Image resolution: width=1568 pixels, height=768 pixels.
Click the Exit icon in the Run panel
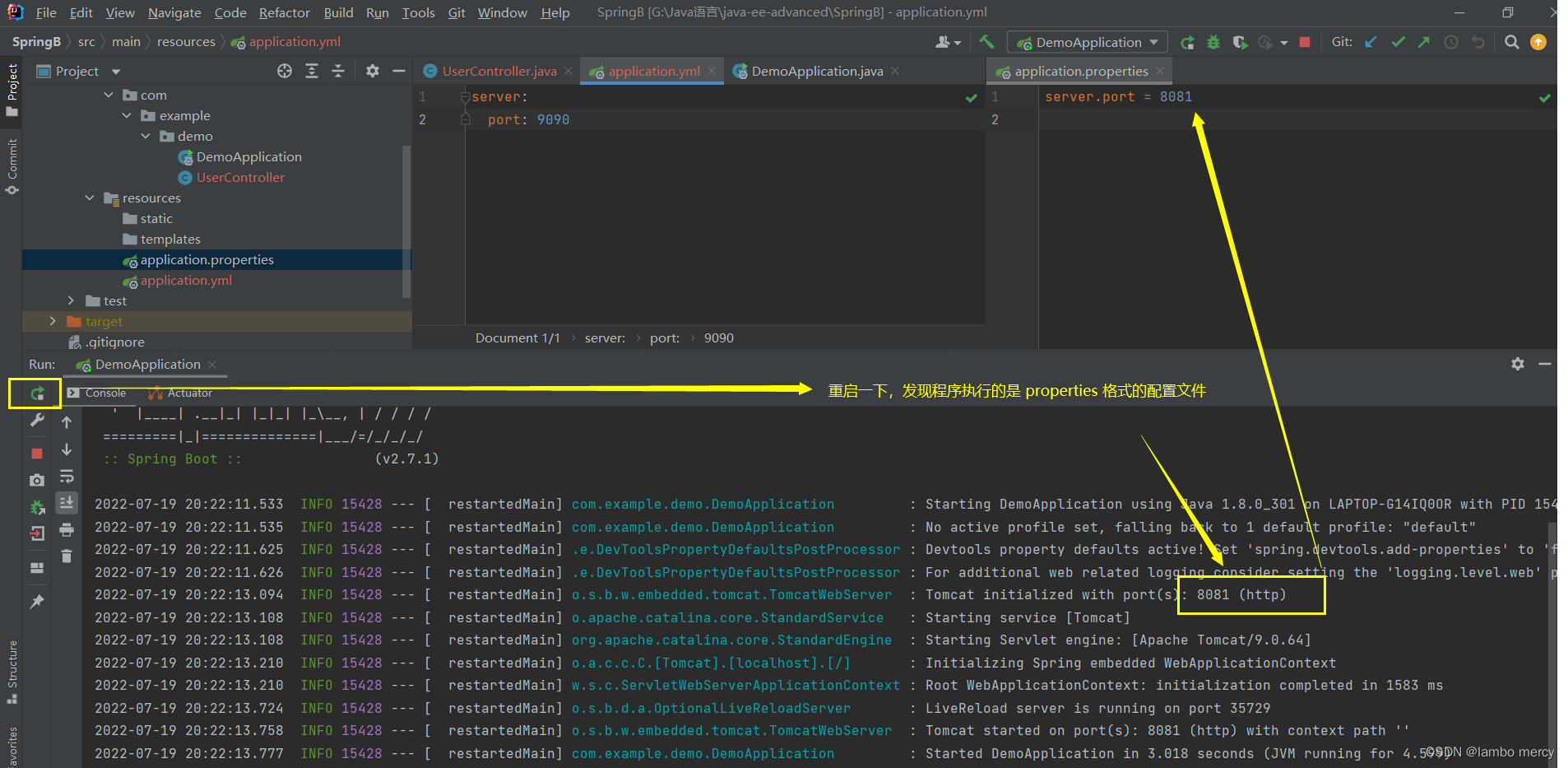(x=37, y=533)
